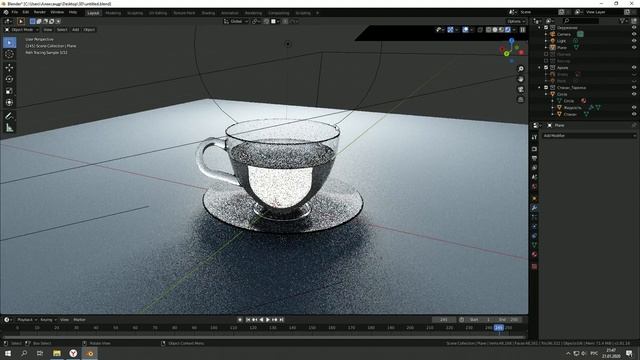Click the viewport View menu button
640x360 pixels.
(48, 30)
